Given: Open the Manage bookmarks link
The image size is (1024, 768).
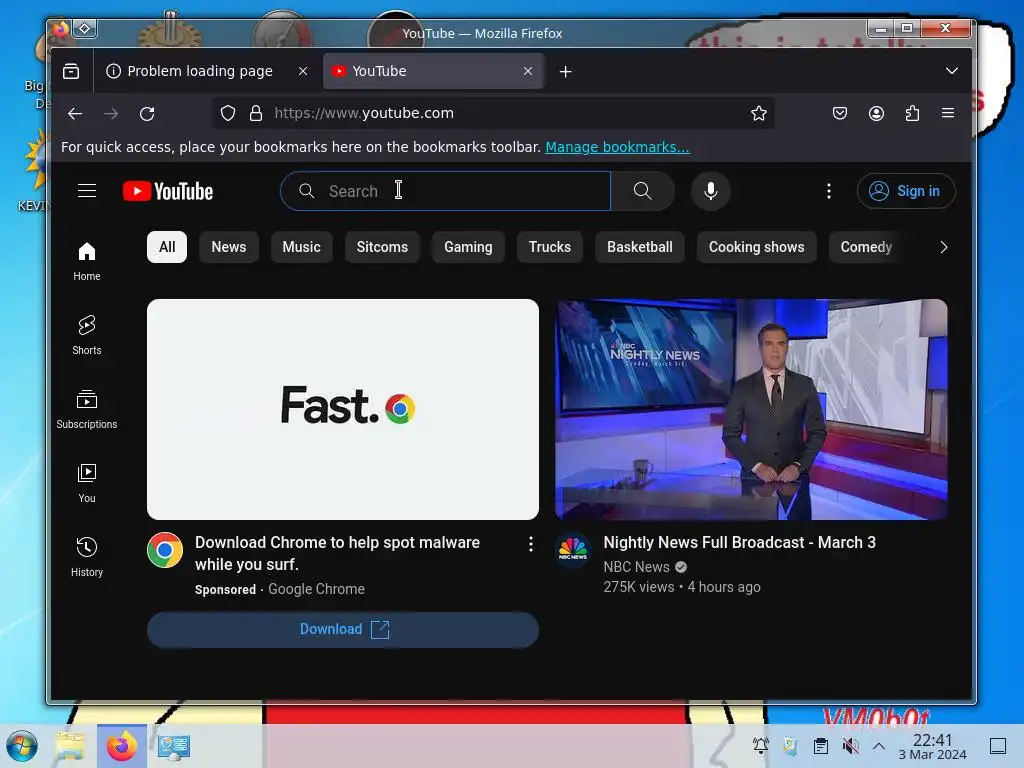Looking at the screenshot, I should point(617,147).
